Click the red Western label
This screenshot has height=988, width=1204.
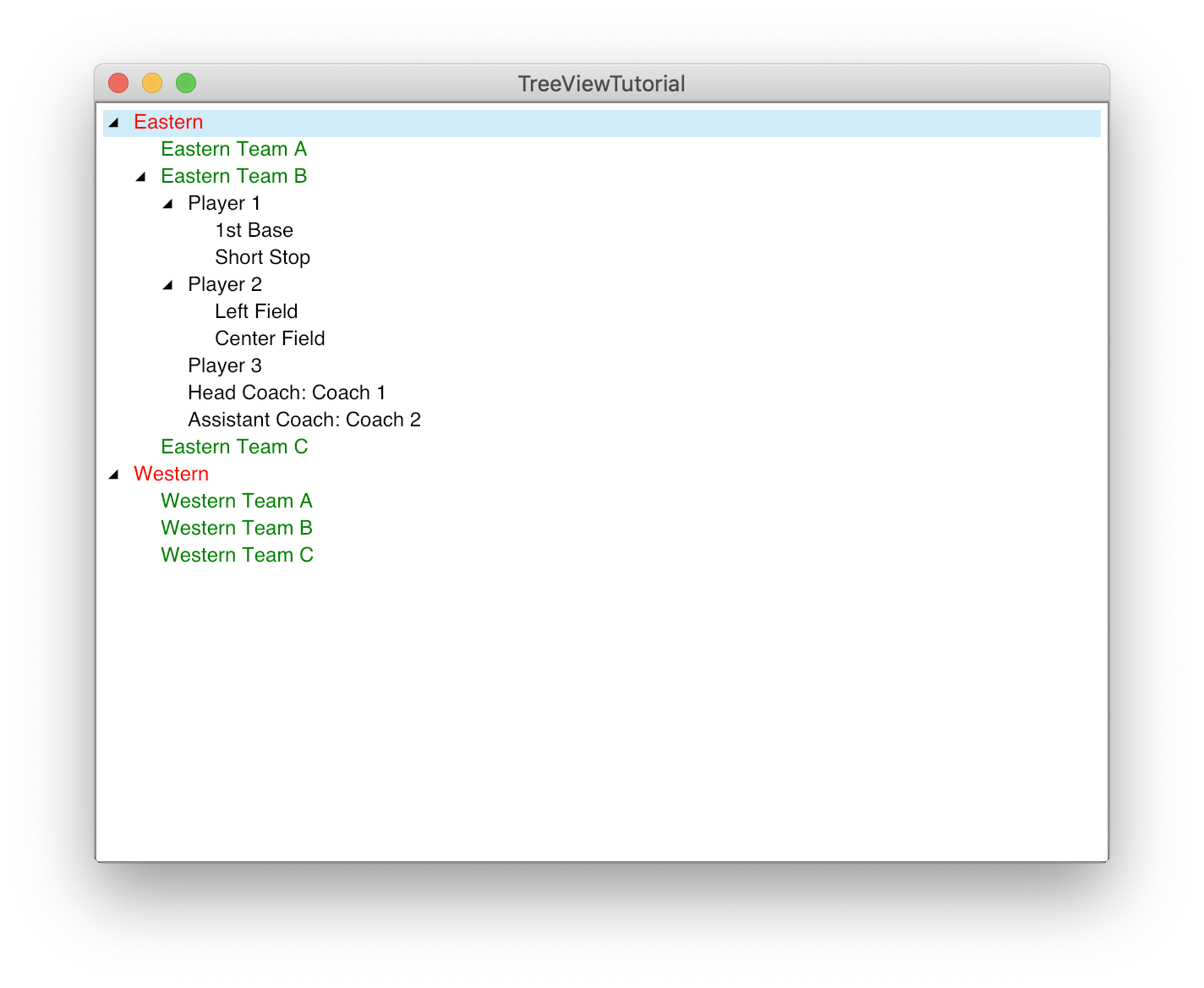coord(171,474)
